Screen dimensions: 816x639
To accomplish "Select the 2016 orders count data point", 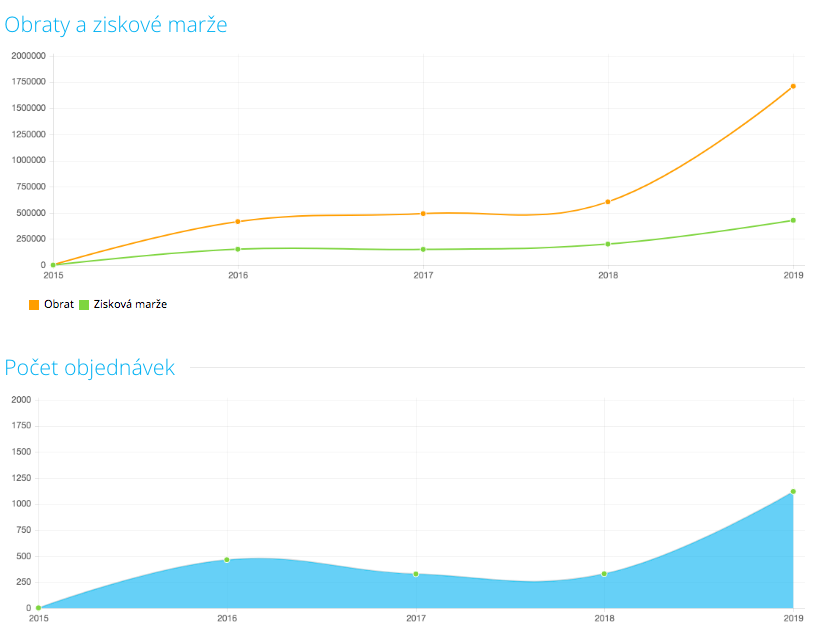I will pyautogui.click(x=227, y=560).
